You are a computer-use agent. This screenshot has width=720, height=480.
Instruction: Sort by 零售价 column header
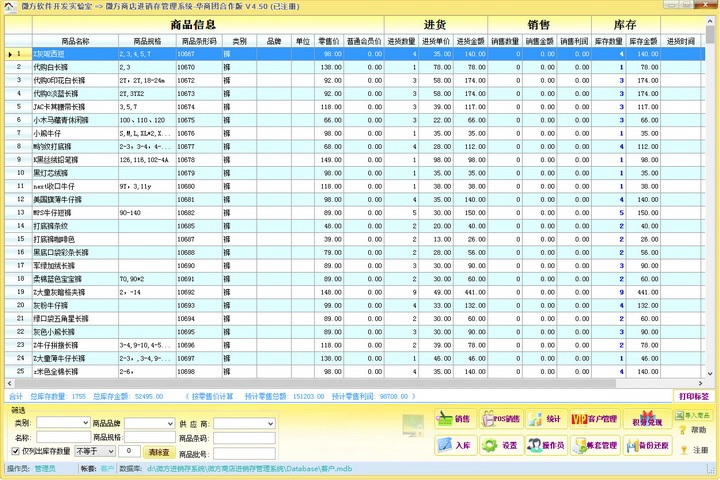[329, 41]
